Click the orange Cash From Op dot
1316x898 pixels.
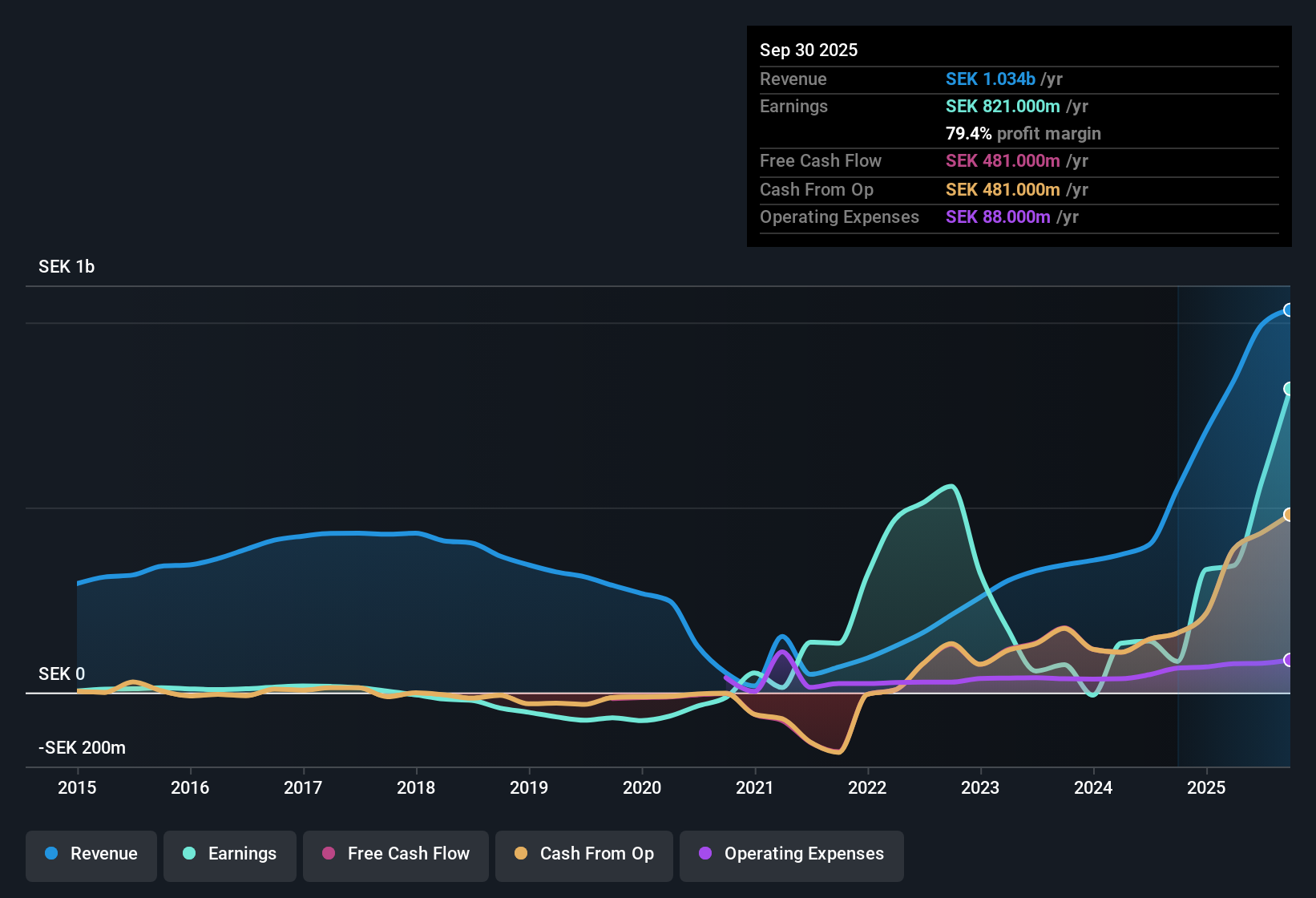(521, 854)
